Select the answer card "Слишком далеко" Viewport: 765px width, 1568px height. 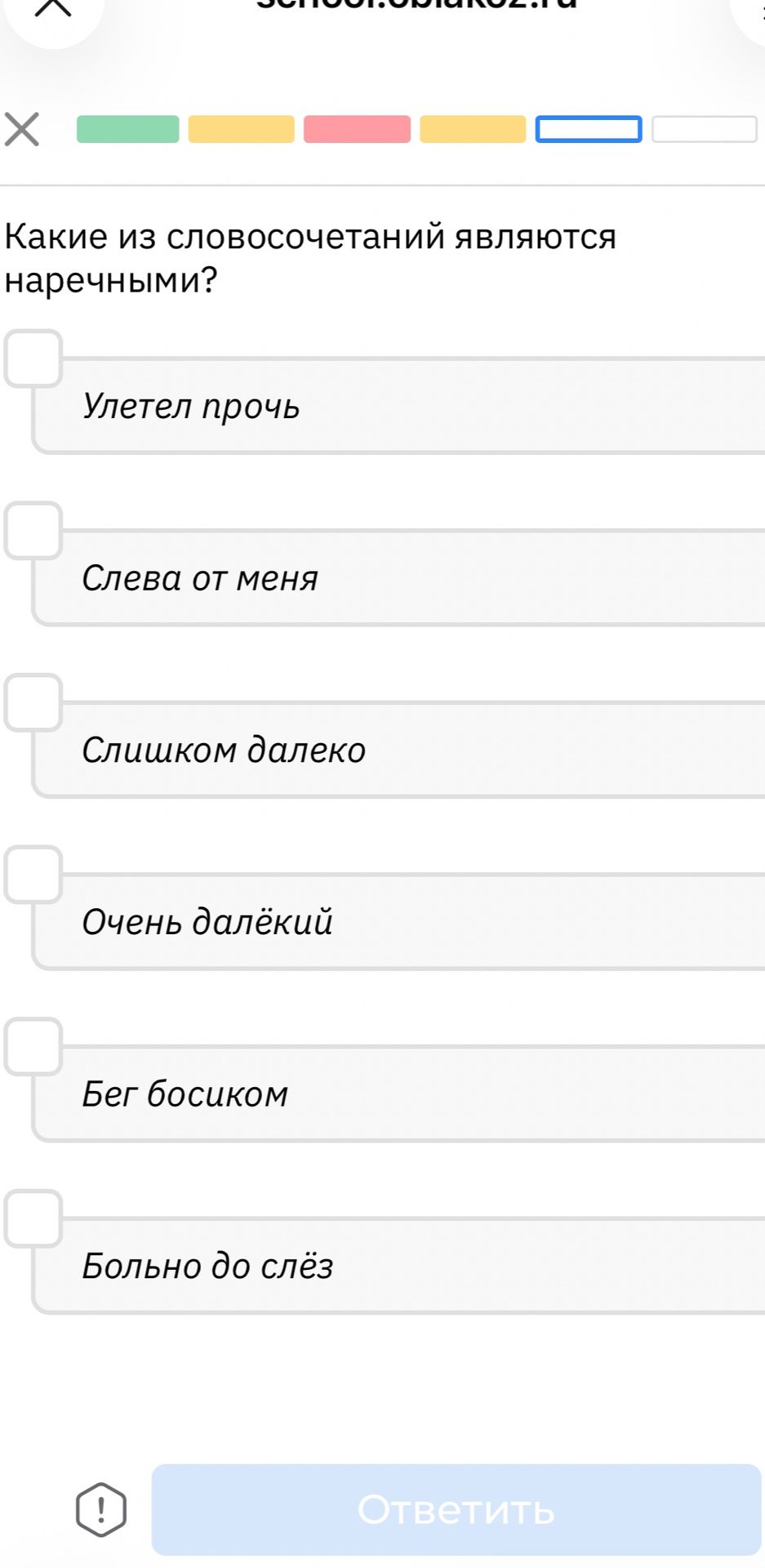[x=398, y=749]
